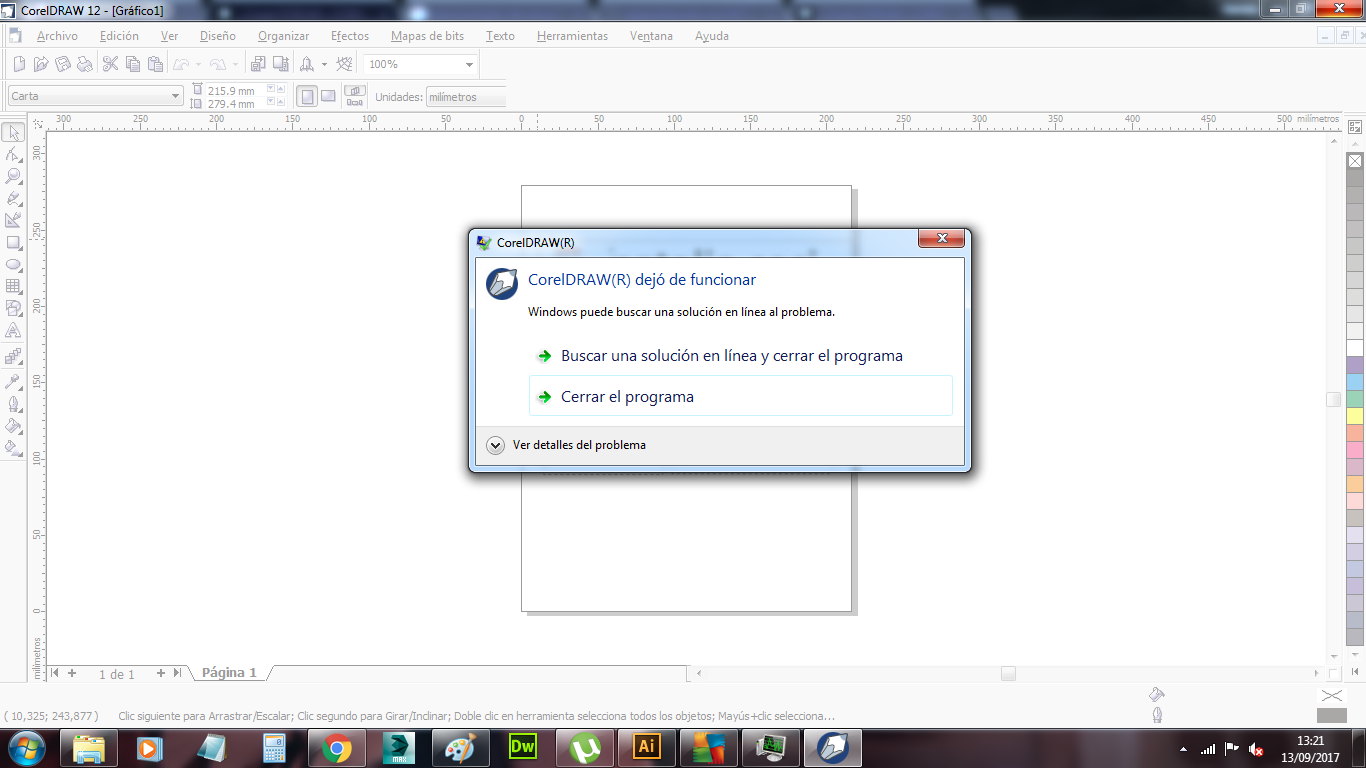Open Chrome from the taskbar

(x=337, y=748)
